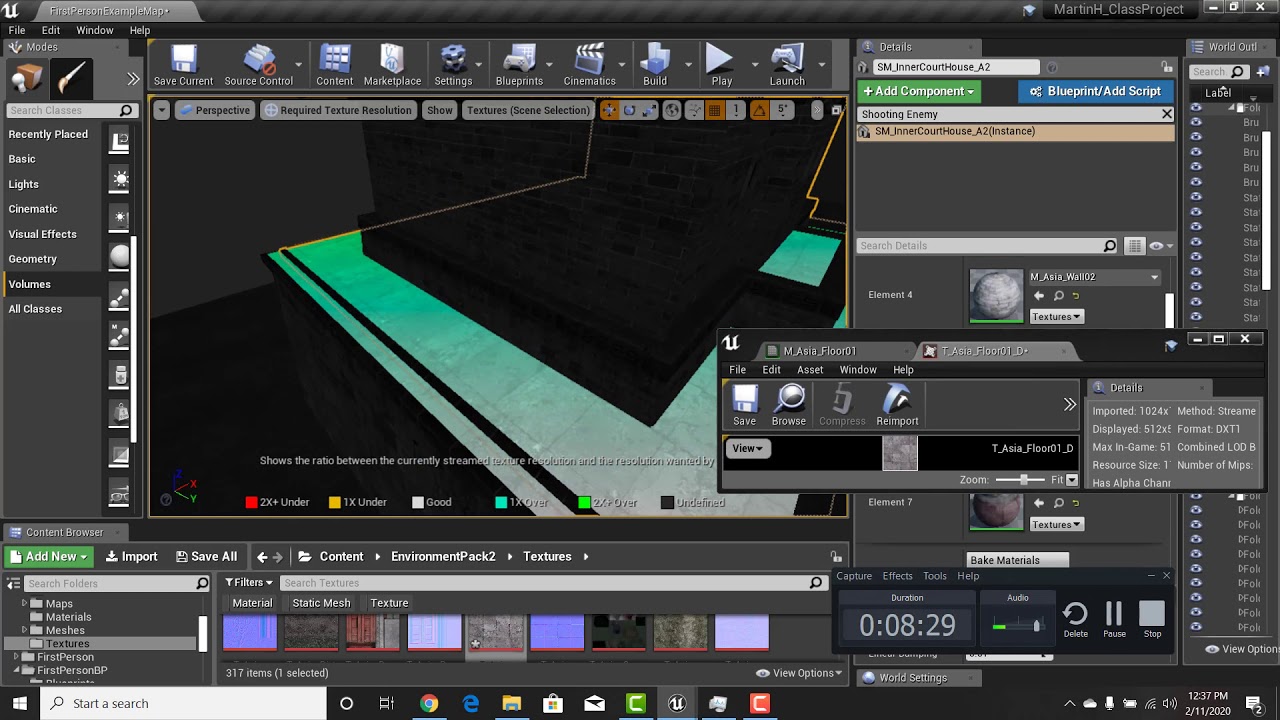The height and width of the screenshot is (720, 1280).
Task: Open the Content toolbar icon
Action: click(334, 66)
